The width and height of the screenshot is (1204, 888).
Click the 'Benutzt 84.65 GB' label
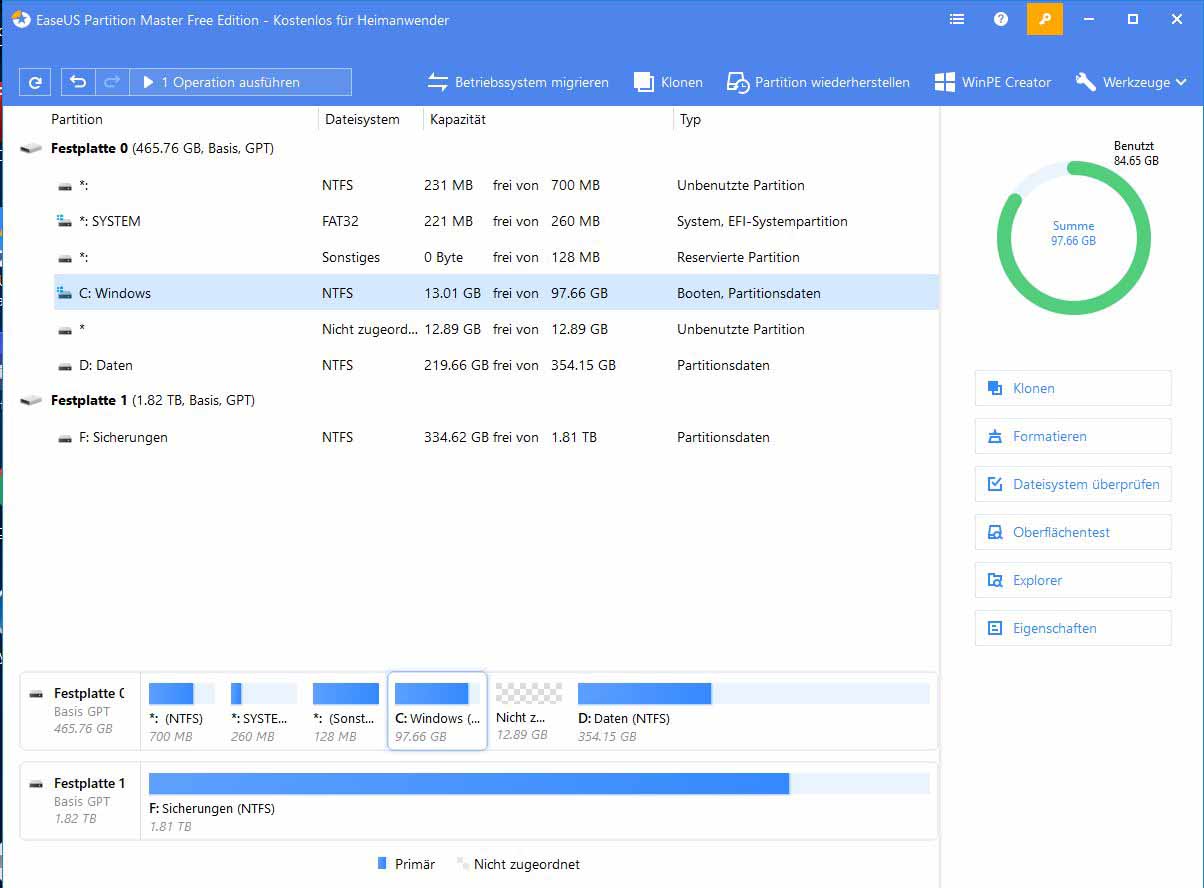[1136, 153]
